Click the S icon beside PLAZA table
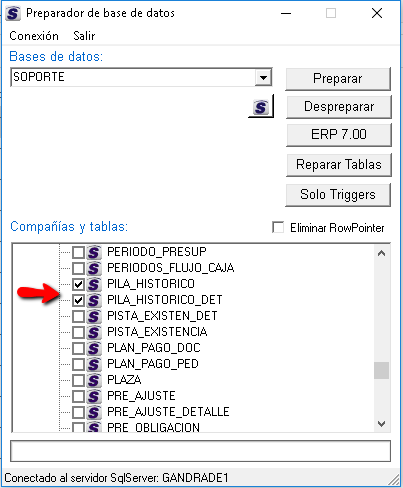403x488 pixels. (x=94, y=380)
